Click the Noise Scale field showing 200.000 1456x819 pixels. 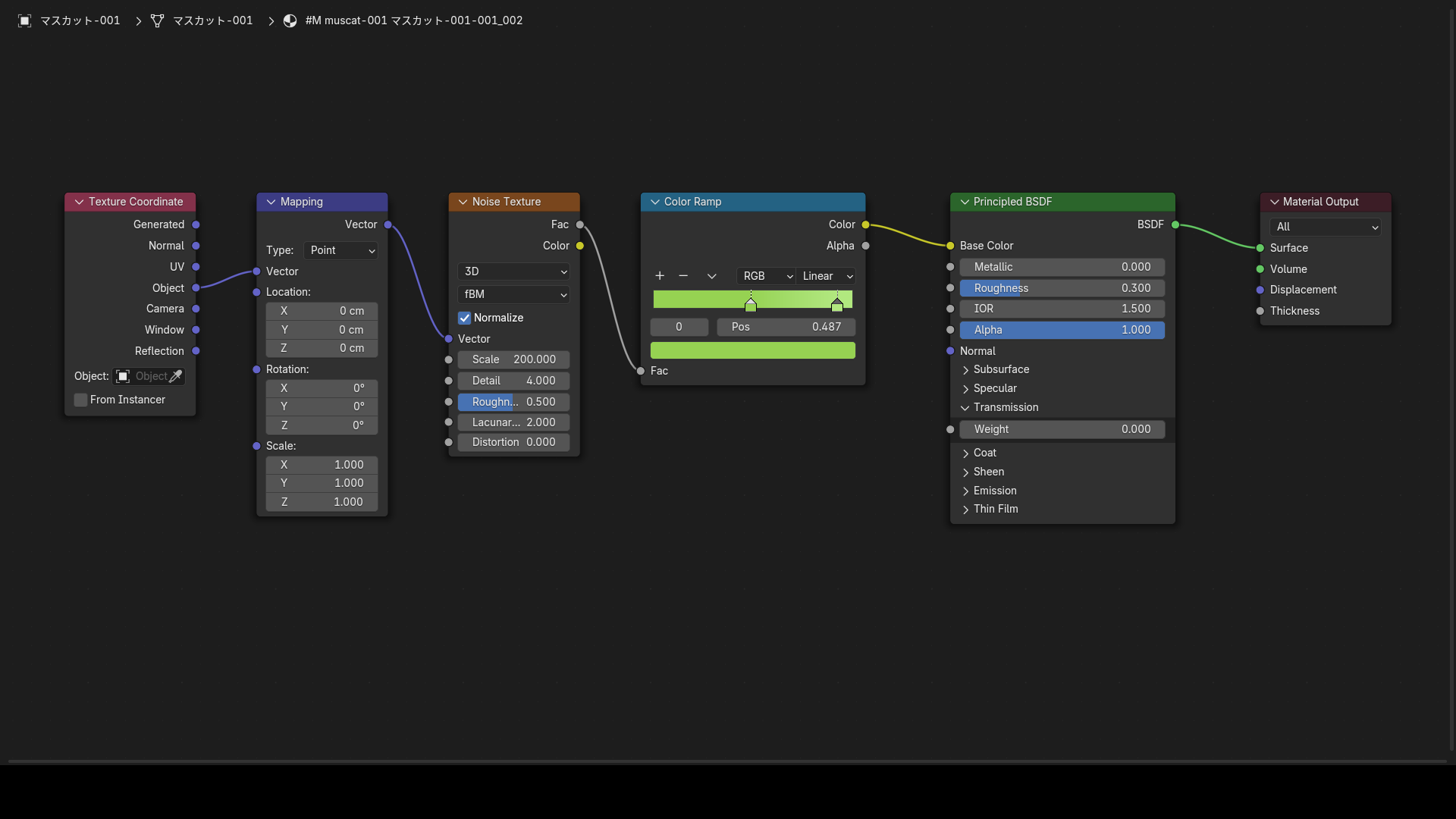(x=513, y=359)
